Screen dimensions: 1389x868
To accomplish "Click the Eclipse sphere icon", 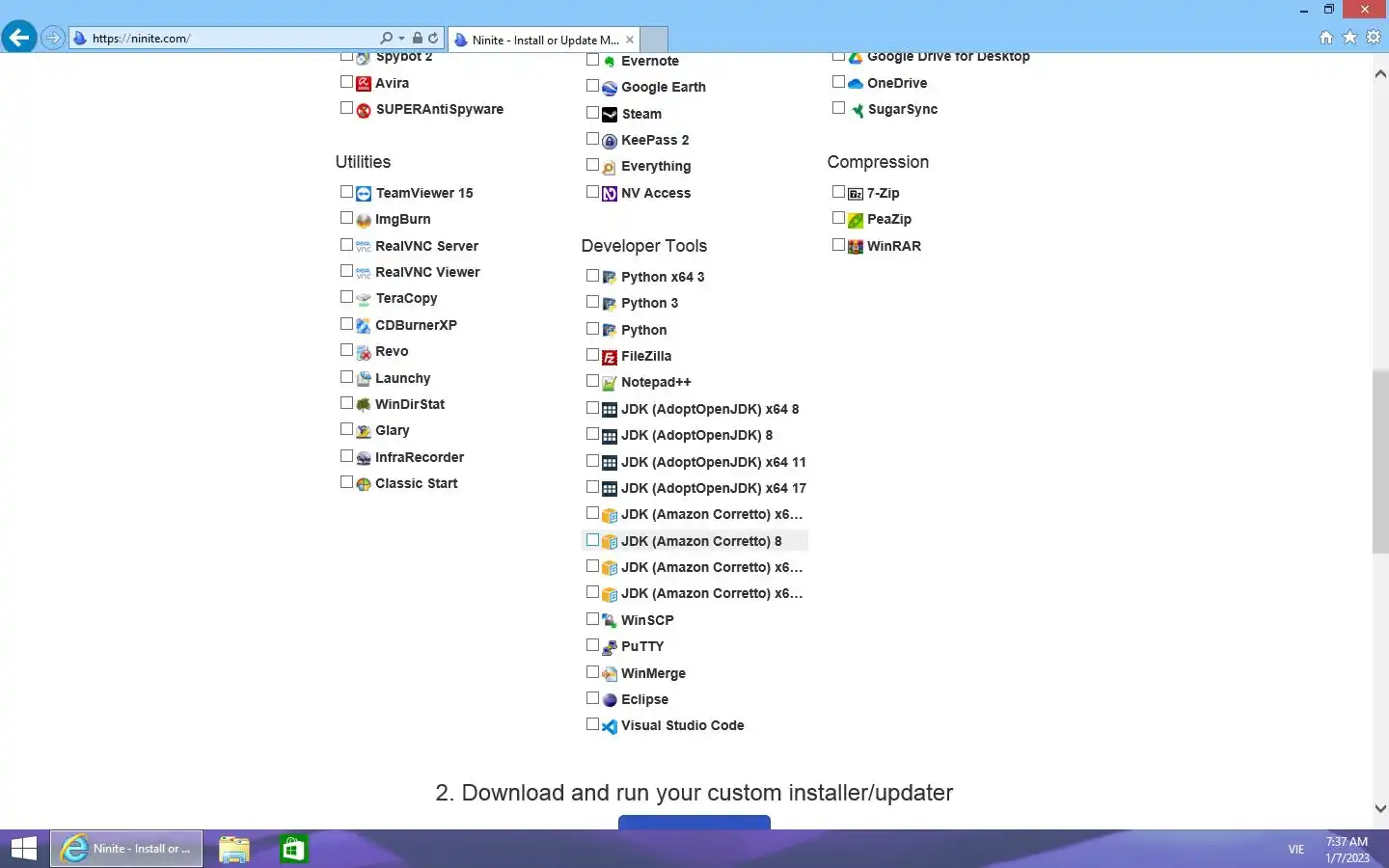I will pyautogui.click(x=610, y=700).
